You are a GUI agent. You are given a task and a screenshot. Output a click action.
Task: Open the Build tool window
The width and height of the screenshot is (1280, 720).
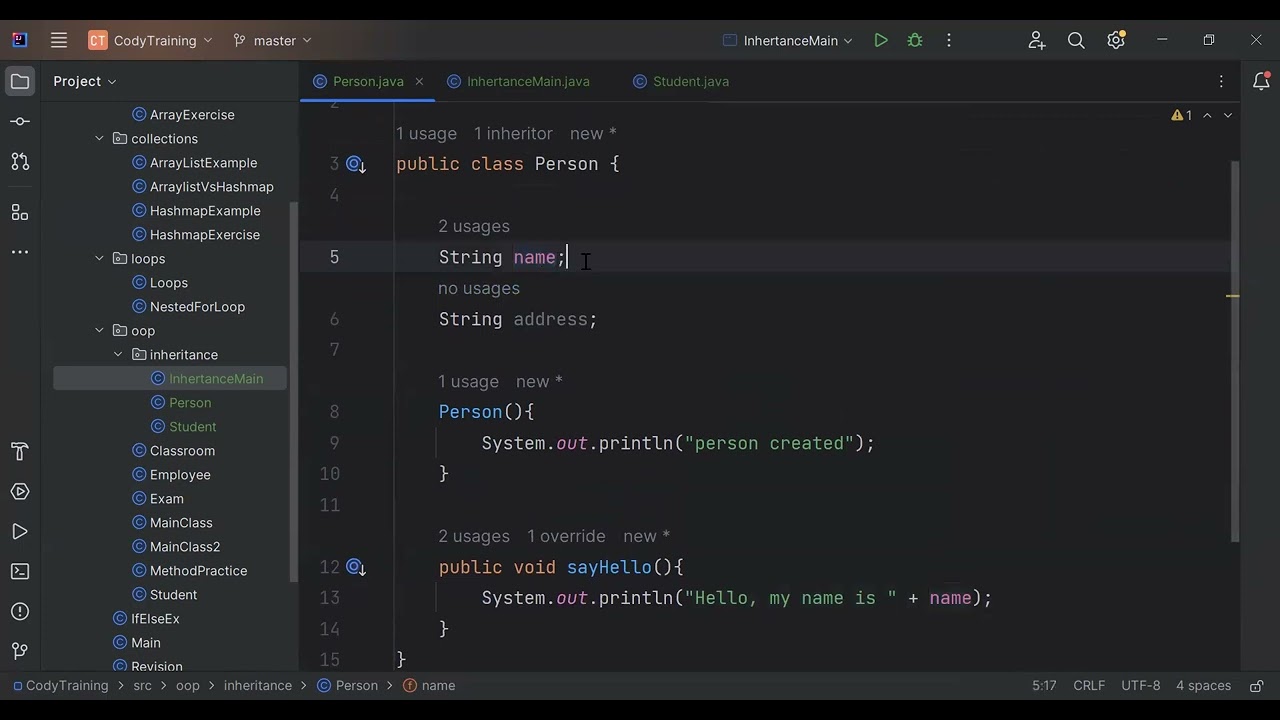[x=20, y=452]
